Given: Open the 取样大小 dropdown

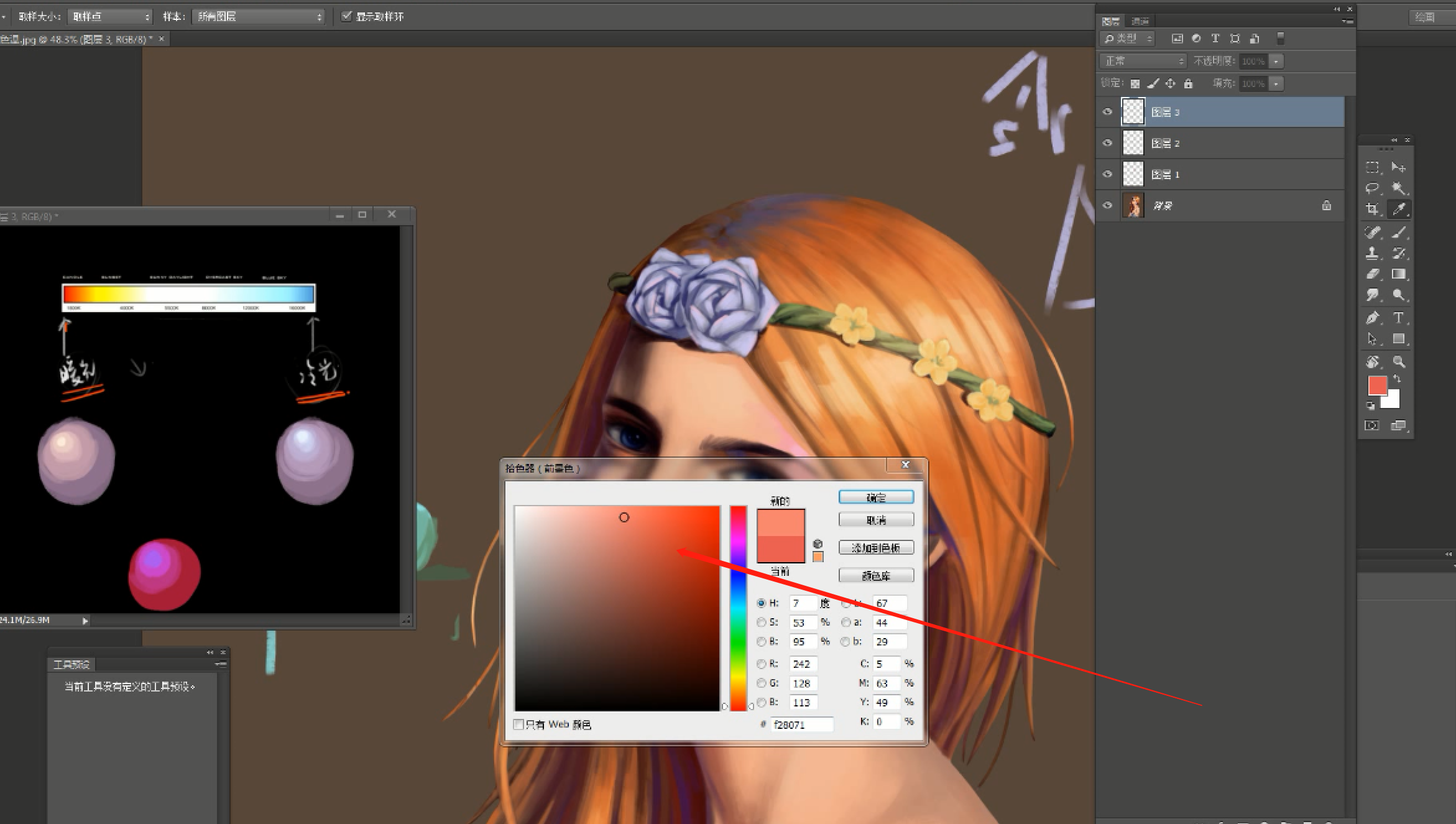Looking at the screenshot, I should click(109, 17).
